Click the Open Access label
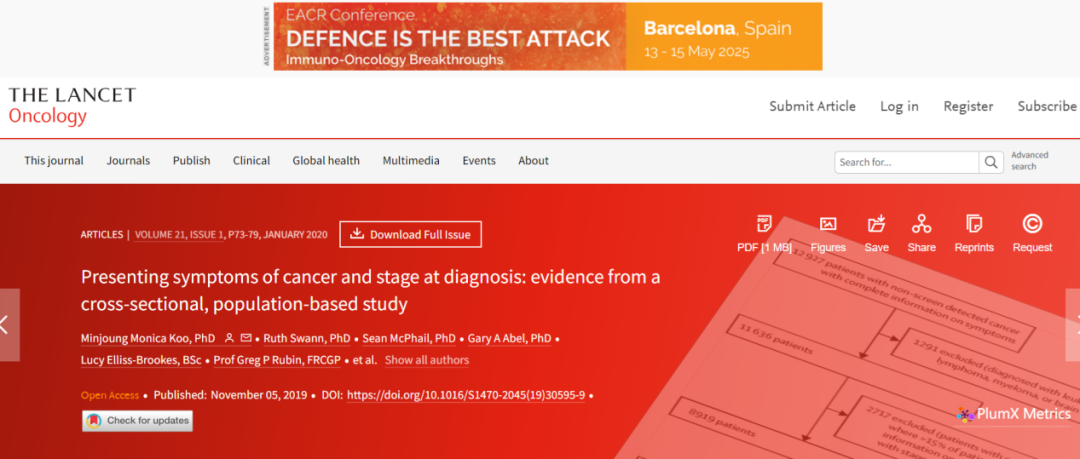This screenshot has width=1080, height=459. pyautogui.click(x=110, y=396)
